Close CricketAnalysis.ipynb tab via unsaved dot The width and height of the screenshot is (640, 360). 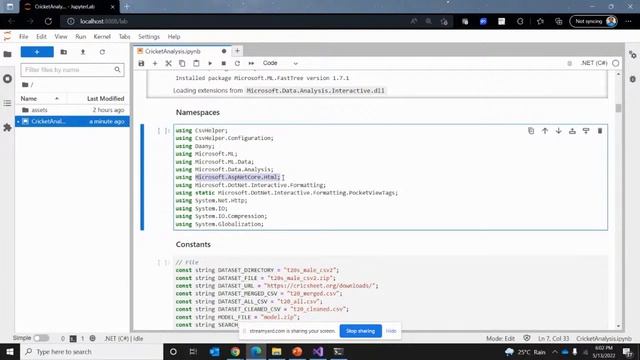(x=224, y=51)
